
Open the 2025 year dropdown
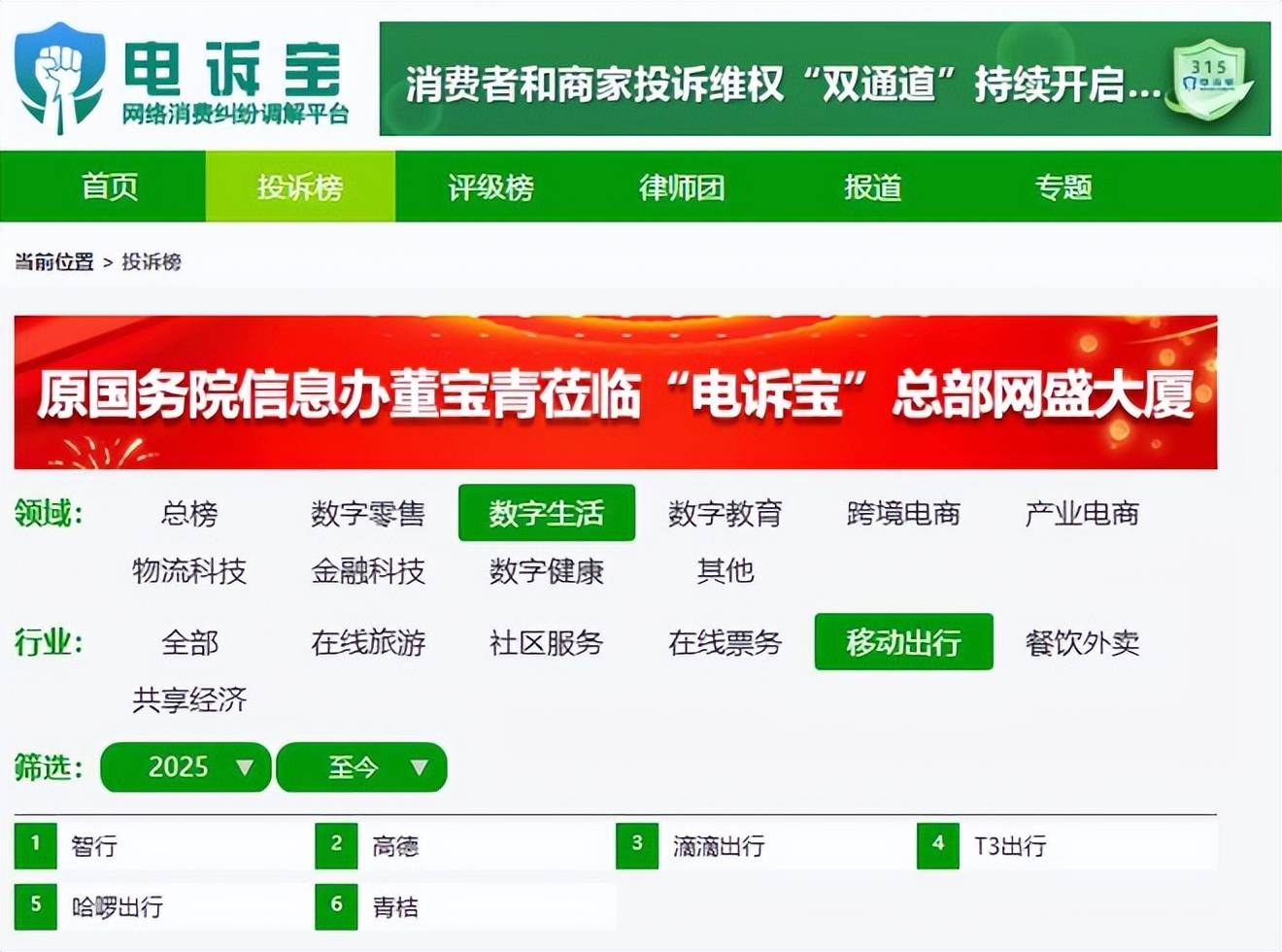click(x=186, y=767)
